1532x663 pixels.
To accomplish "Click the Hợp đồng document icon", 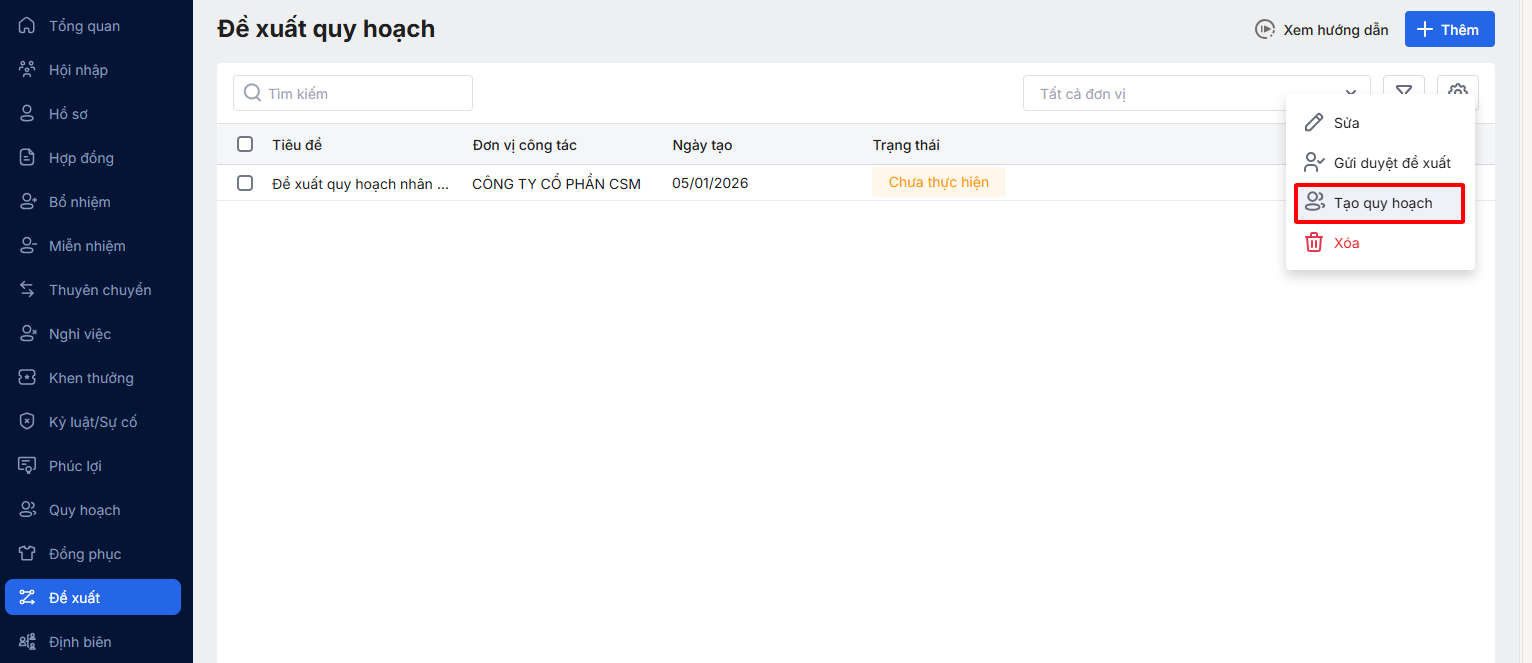I will [28, 158].
